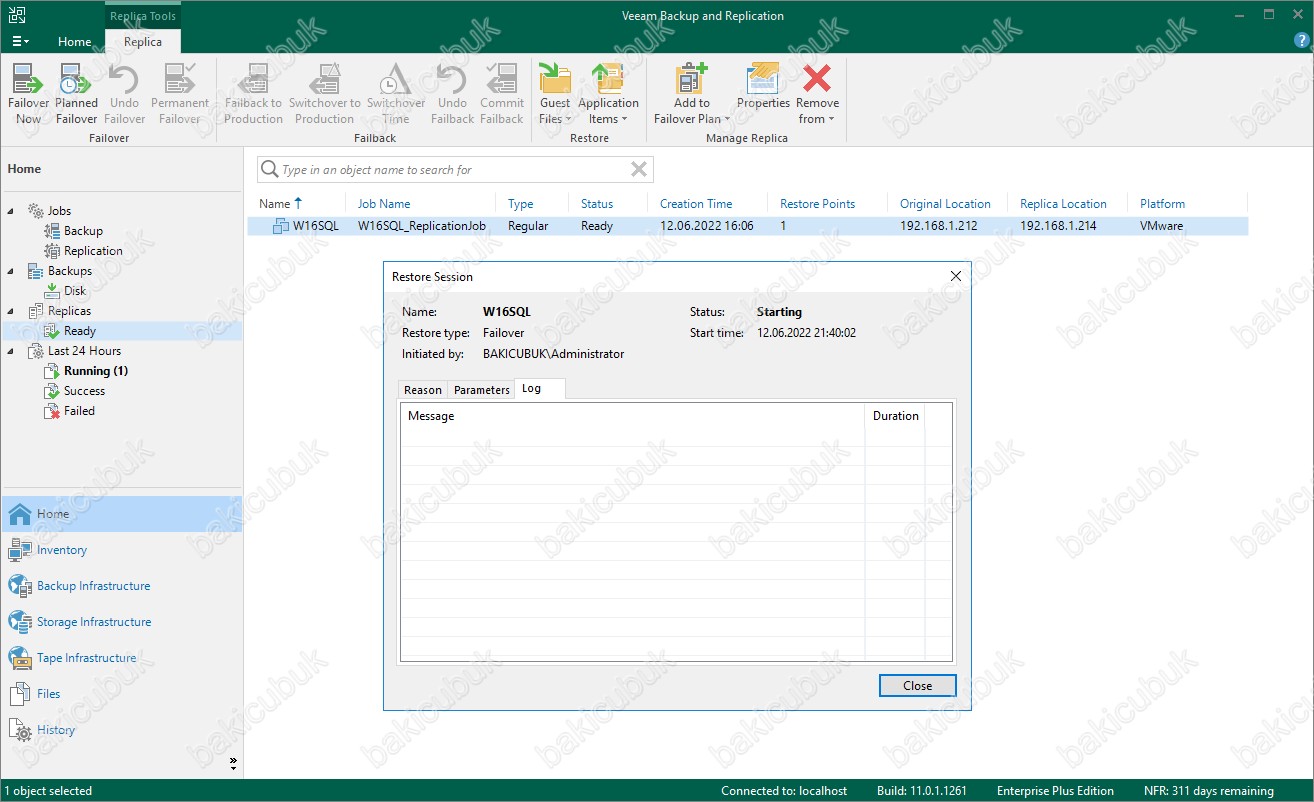Image resolution: width=1314 pixels, height=802 pixels.
Task: Select Backup under Jobs tree
Action: click(83, 231)
